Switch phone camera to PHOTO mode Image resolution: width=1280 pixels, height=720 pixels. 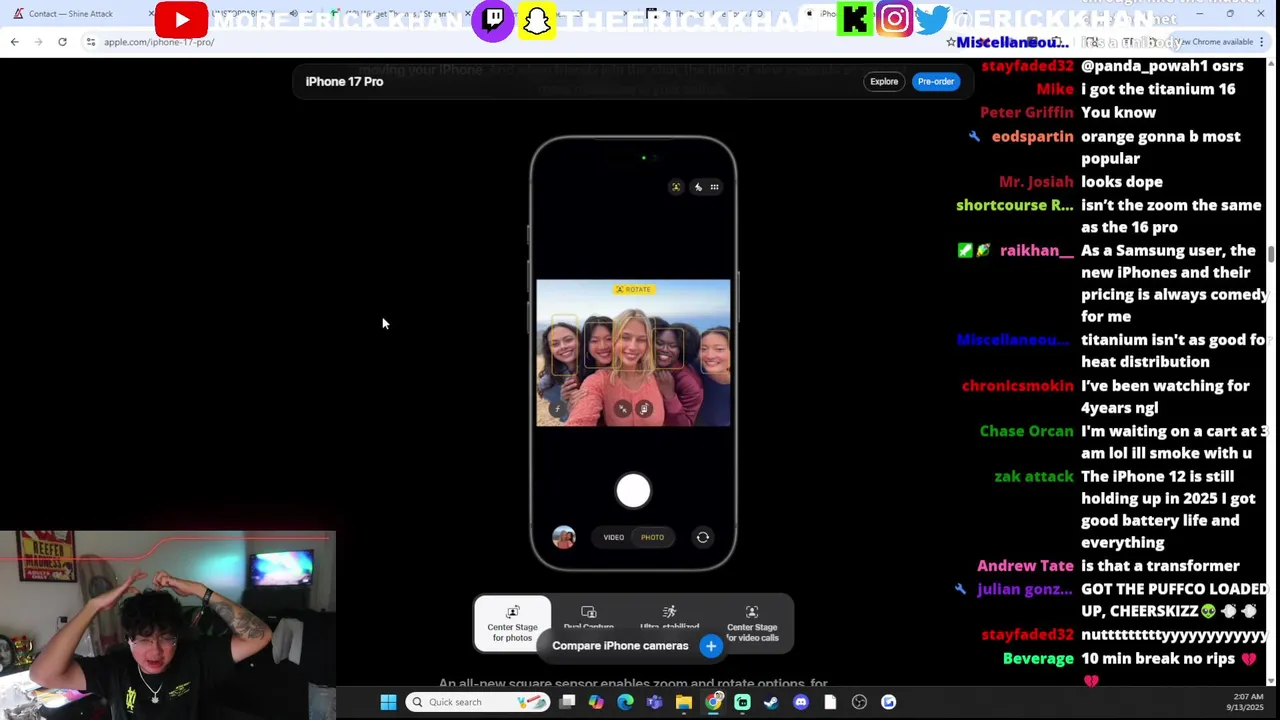click(x=652, y=538)
